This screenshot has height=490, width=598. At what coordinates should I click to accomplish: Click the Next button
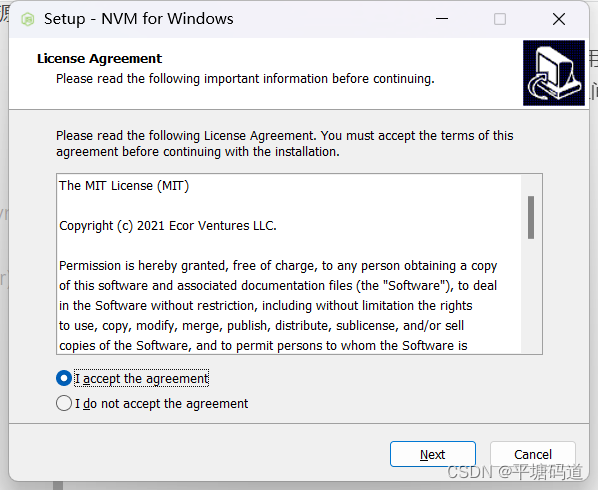(432, 454)
